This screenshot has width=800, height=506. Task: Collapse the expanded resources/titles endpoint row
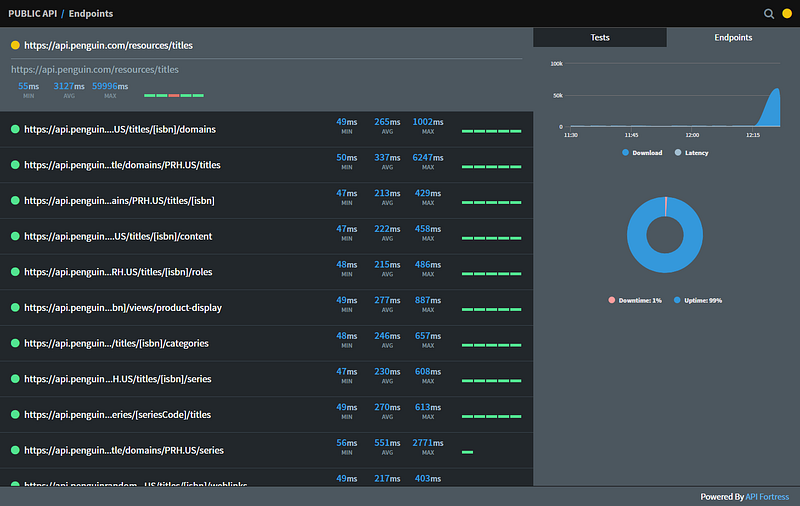click(108, 46)
